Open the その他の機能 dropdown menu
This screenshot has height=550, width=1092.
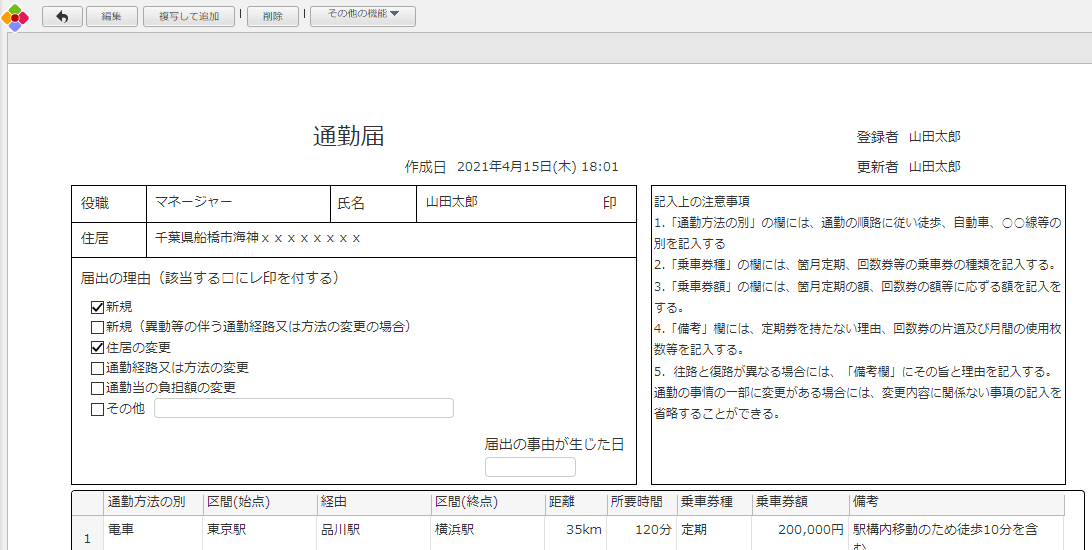pyautogui.click(x=362, y=16)
